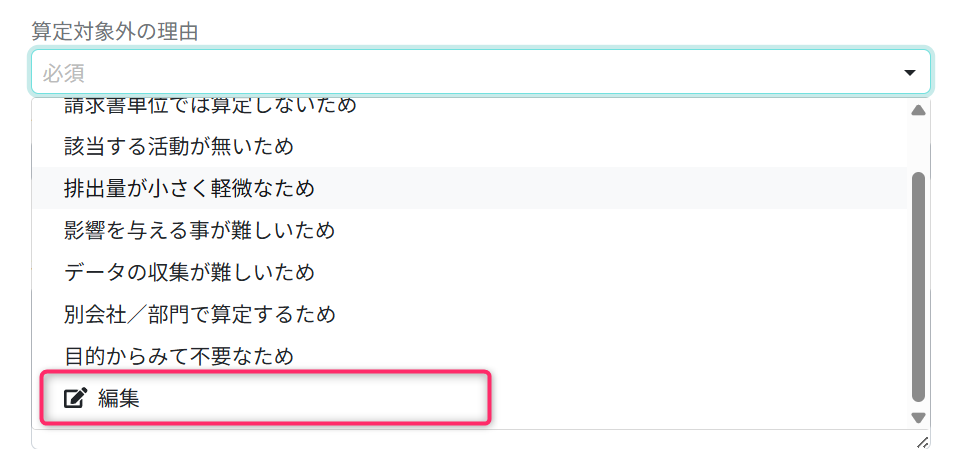Viewport: 959px width, 449px height.
Task: Click the resize grip at the bottom-right corner
Action: click(922, 441)
